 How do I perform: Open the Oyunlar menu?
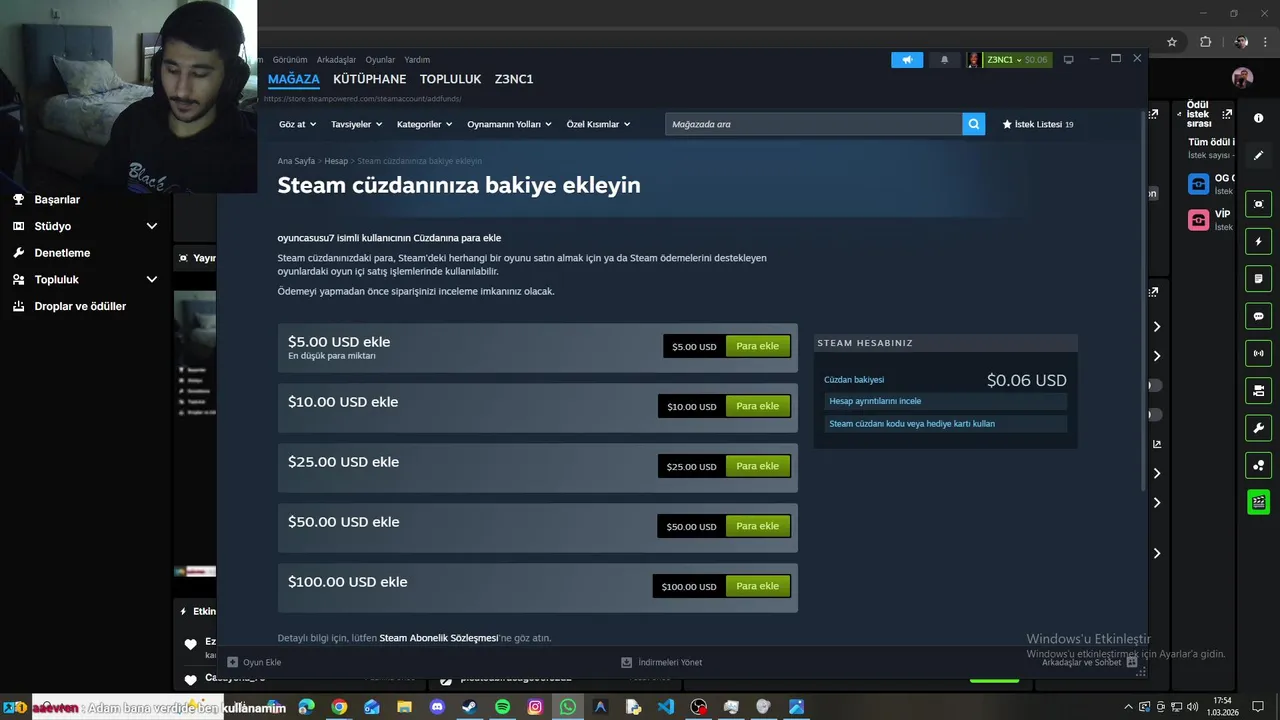[x=380, y=60]
